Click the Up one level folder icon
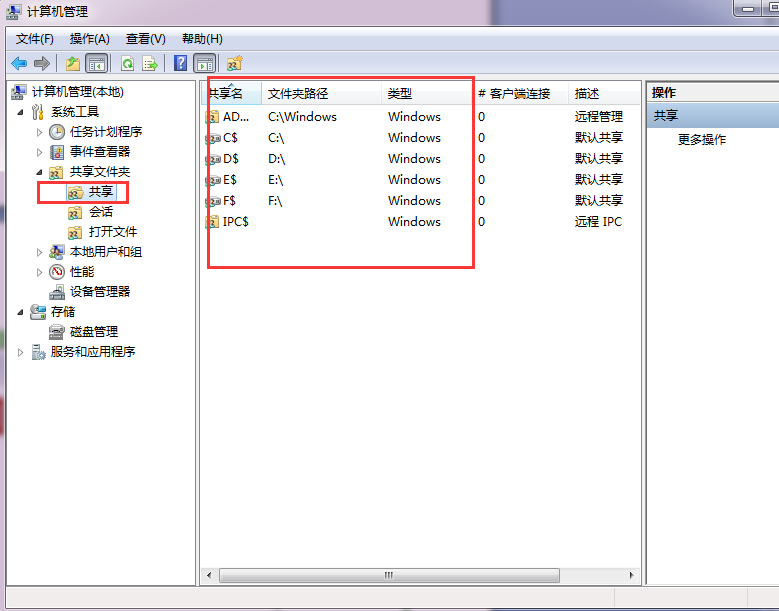This screenshot has height=611, width=779. tap(73, 64)
